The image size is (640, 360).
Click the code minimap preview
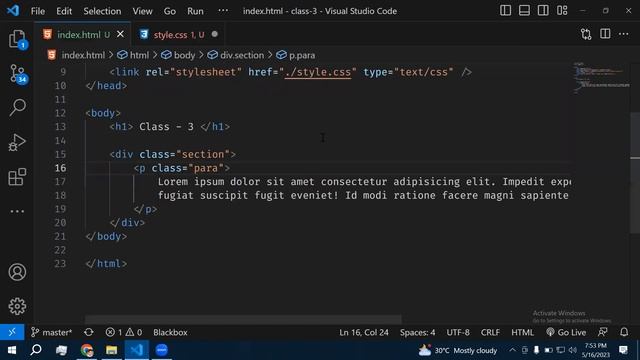[x=601, y=78]
